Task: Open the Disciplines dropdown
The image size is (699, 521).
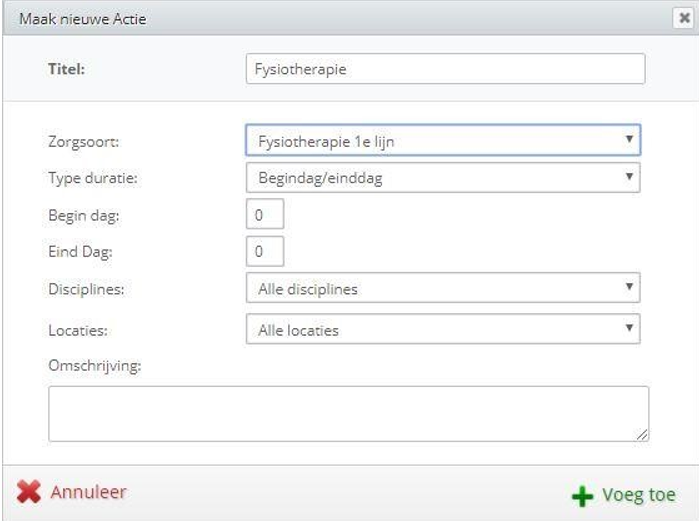Action: [x=443, y=288]
